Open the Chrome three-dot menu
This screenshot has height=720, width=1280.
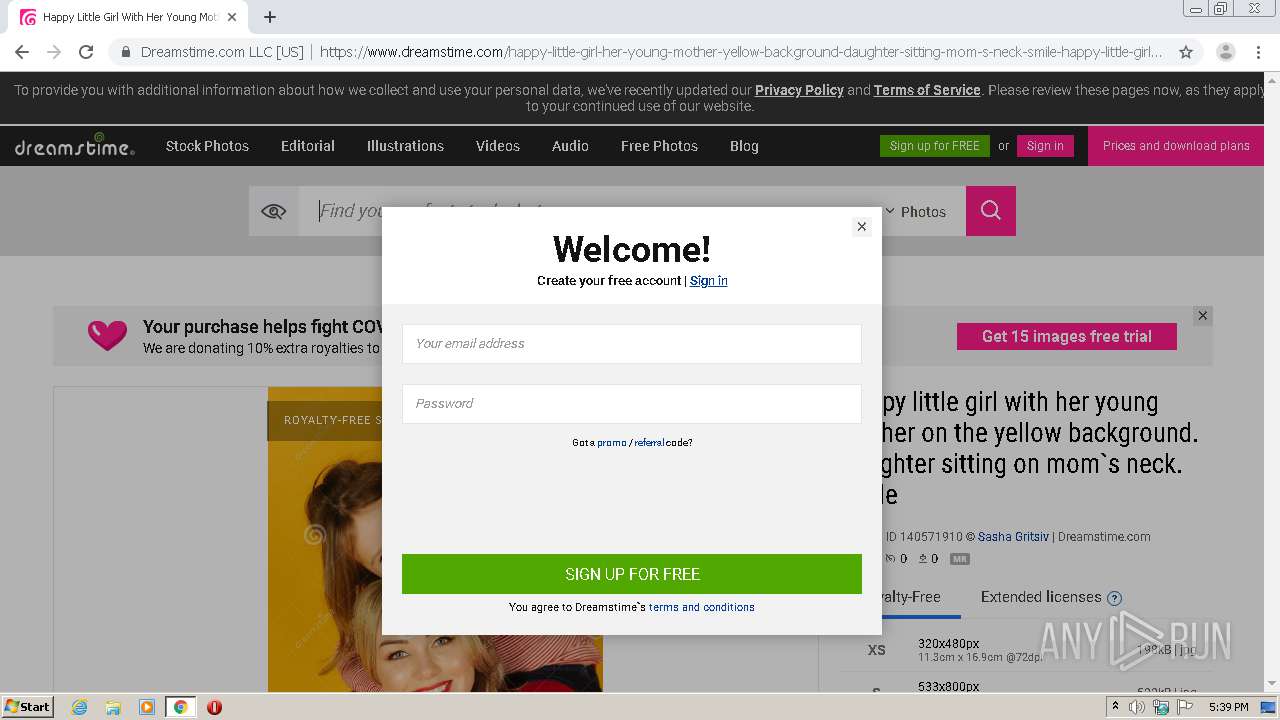pyautogui.click(x=1258, y=52)
